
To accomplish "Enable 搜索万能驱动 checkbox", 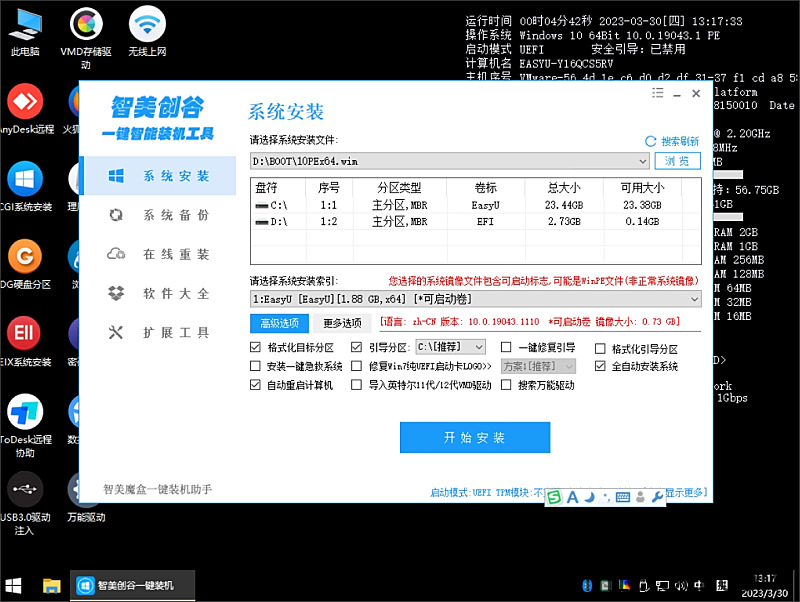I will (x=506, y=385).
